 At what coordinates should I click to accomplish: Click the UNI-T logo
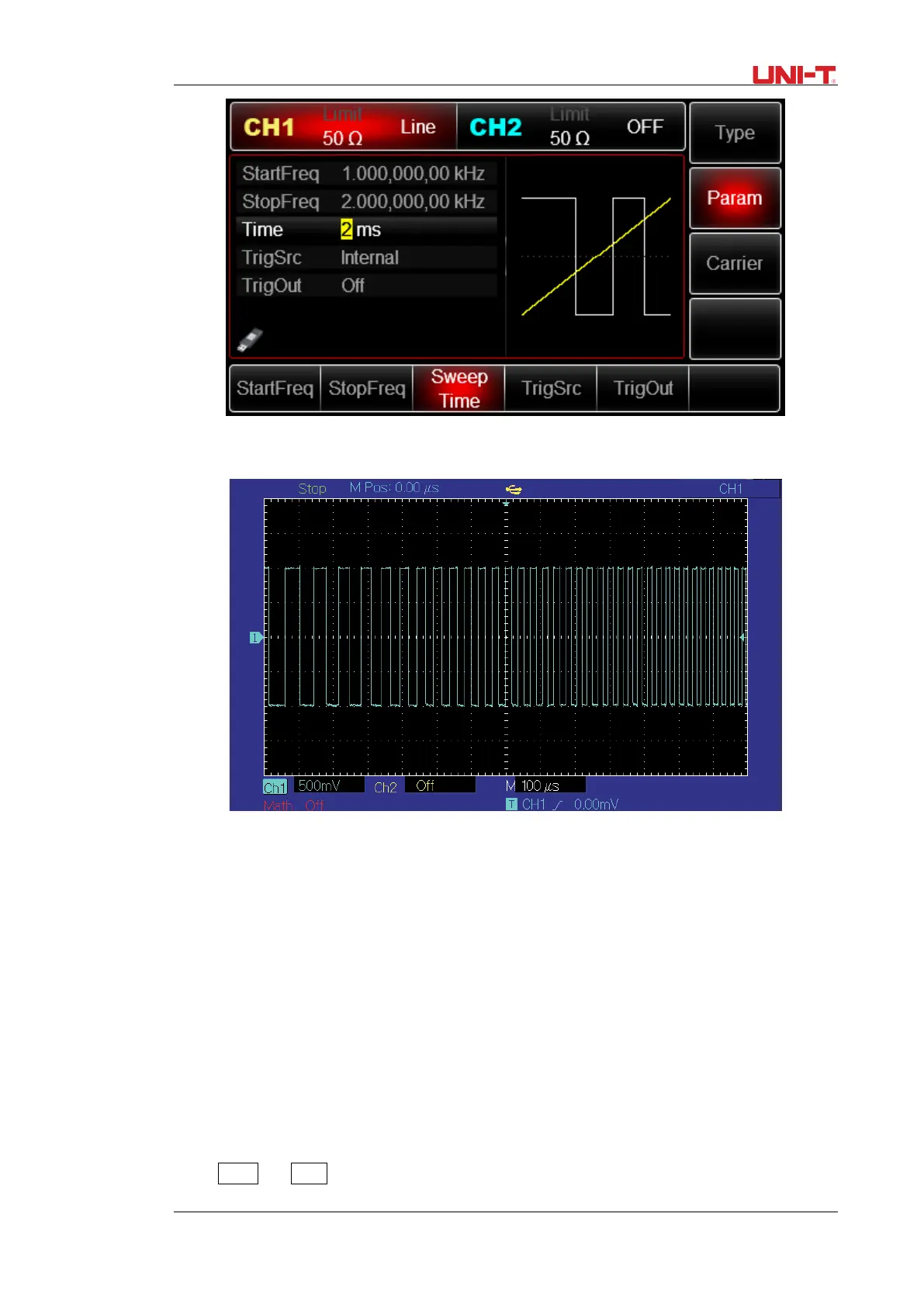794,75
